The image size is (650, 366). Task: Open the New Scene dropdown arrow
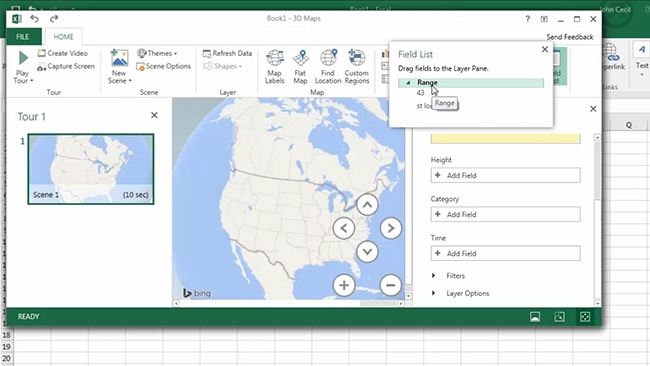coord(130,81)
